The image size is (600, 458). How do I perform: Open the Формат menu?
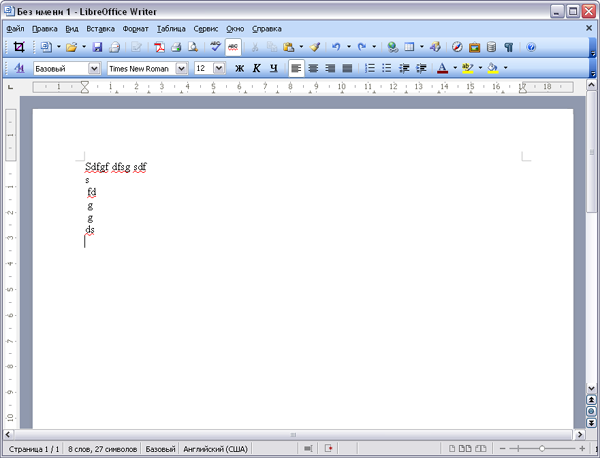point(135,29)
